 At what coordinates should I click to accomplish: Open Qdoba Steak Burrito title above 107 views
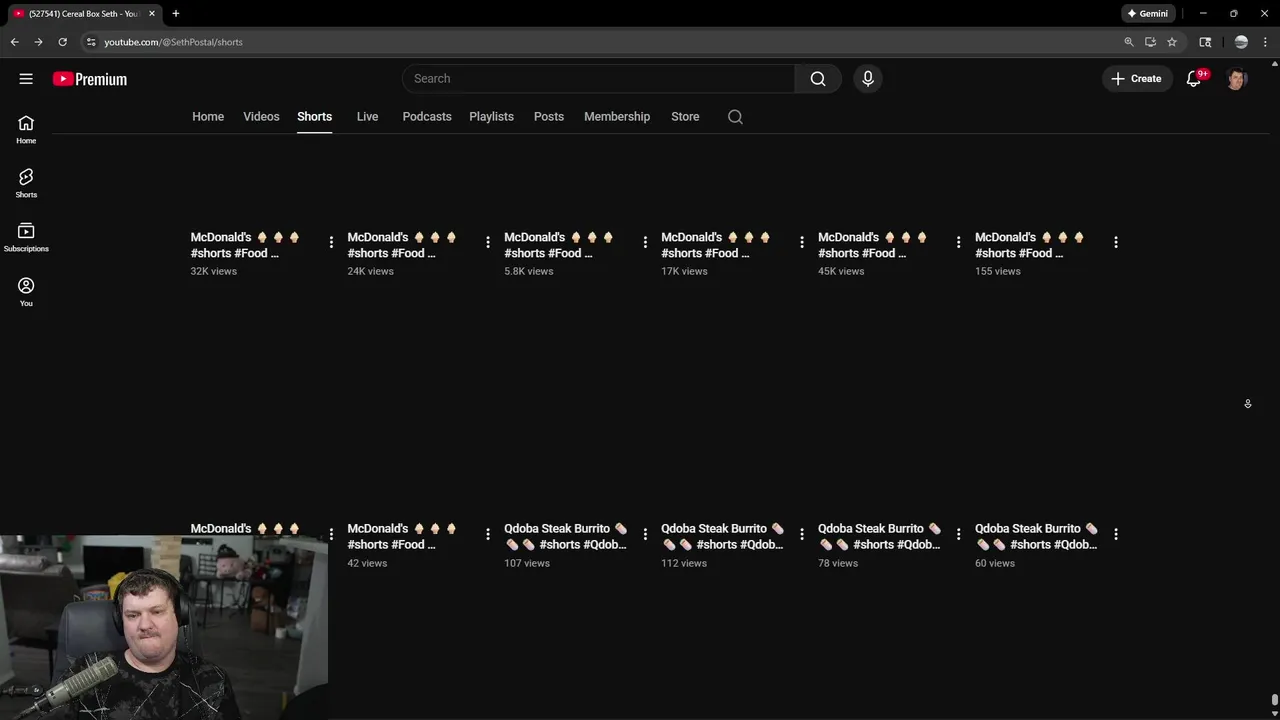(566, 537)
